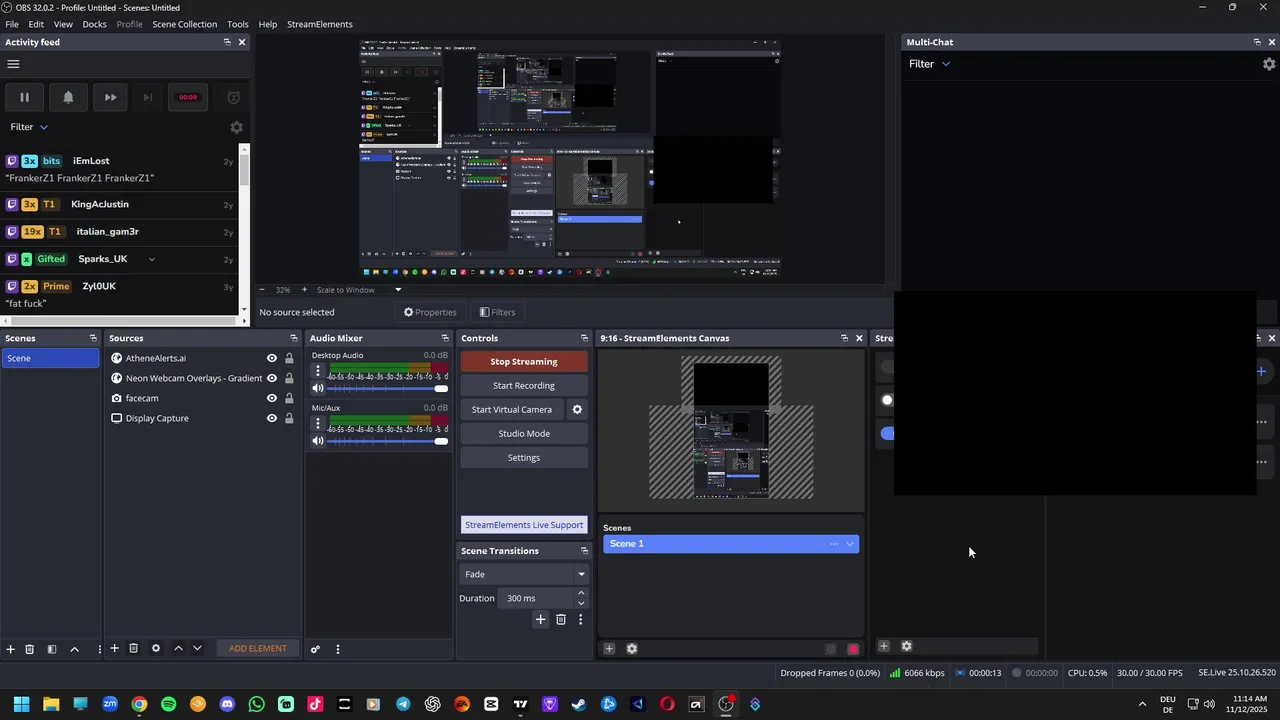Open Desktop Audio three-dot options

pos(318,370)
